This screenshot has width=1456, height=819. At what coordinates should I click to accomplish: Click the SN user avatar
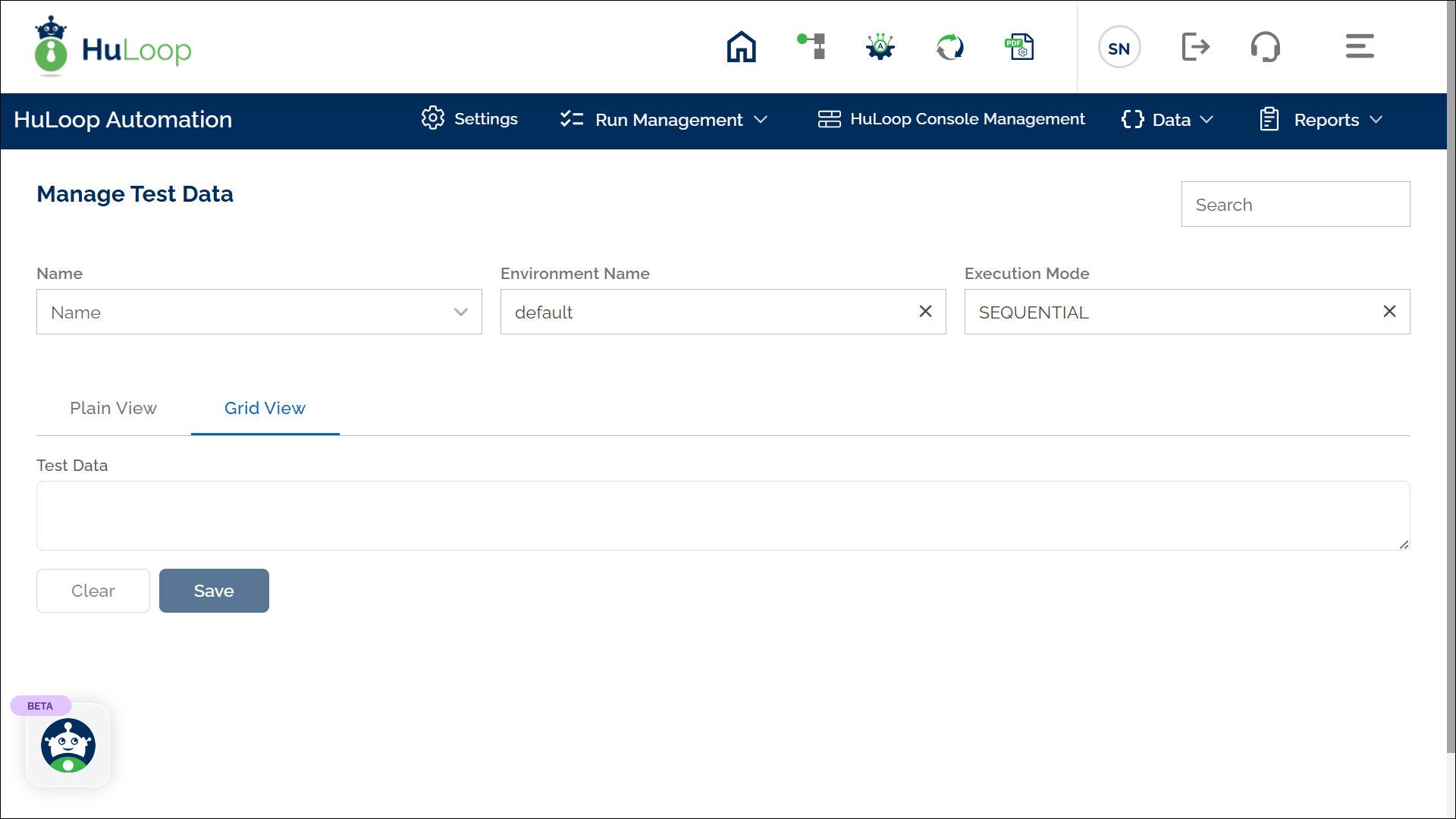click(x=1119, y=47)
